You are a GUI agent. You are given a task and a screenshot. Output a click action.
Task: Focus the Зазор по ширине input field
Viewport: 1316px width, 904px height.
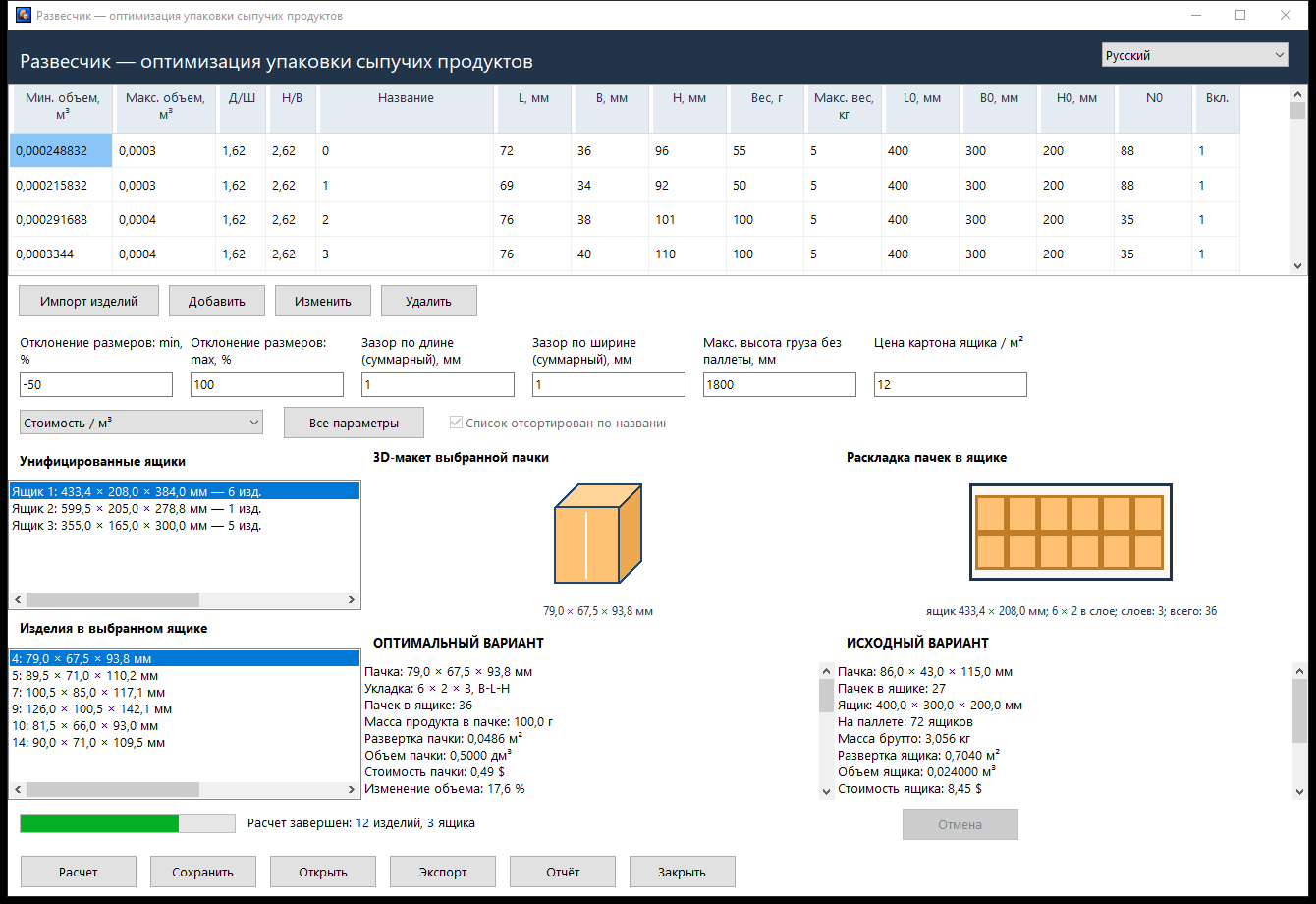[609, 384]
